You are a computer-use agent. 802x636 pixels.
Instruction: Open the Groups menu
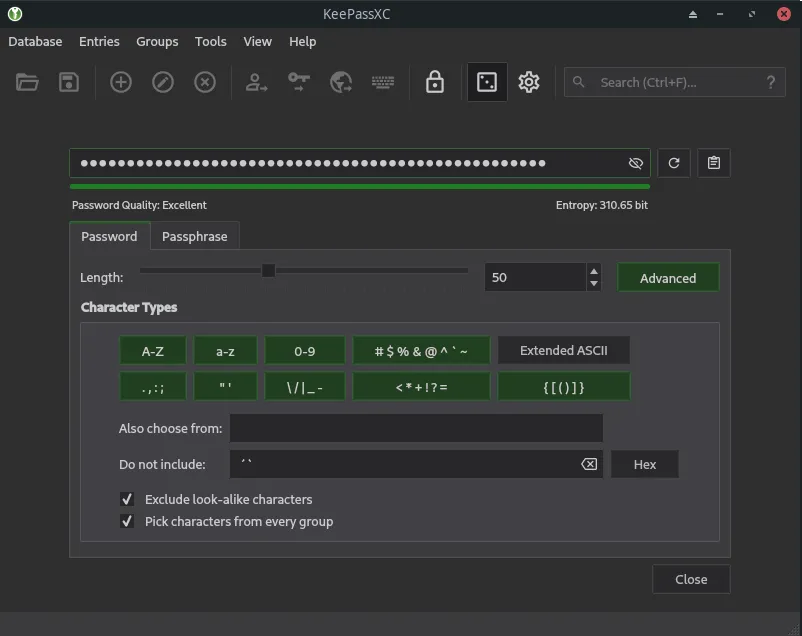157,41
